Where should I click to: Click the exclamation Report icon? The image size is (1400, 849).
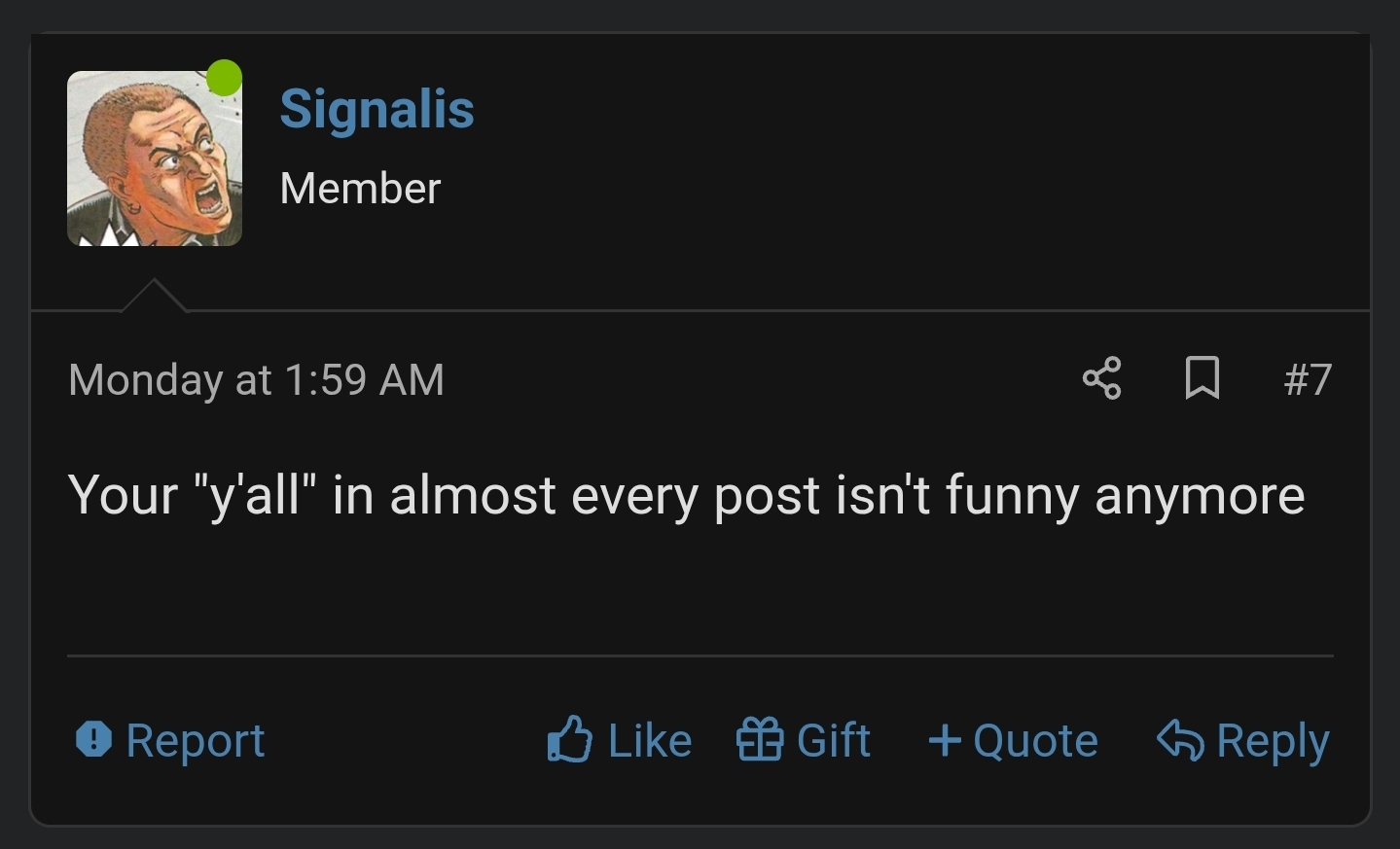coord(92,740)
